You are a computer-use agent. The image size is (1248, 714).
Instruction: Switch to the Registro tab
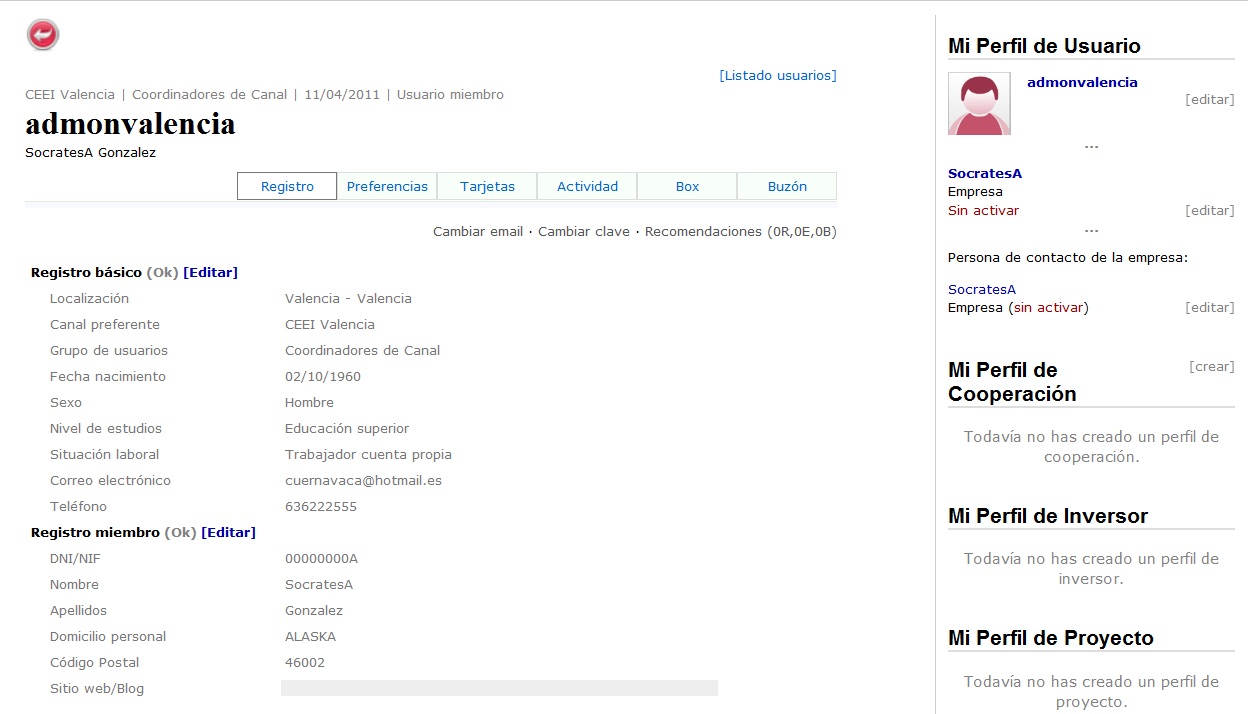point(287,186)
